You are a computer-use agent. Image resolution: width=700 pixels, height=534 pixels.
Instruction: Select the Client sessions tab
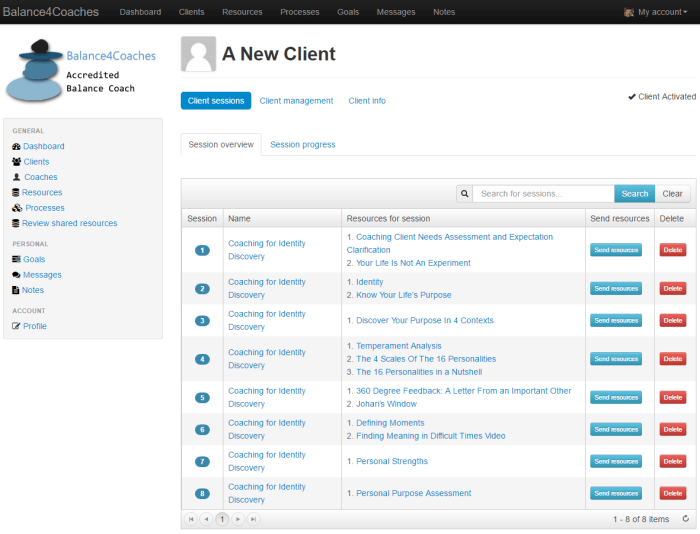216,101
